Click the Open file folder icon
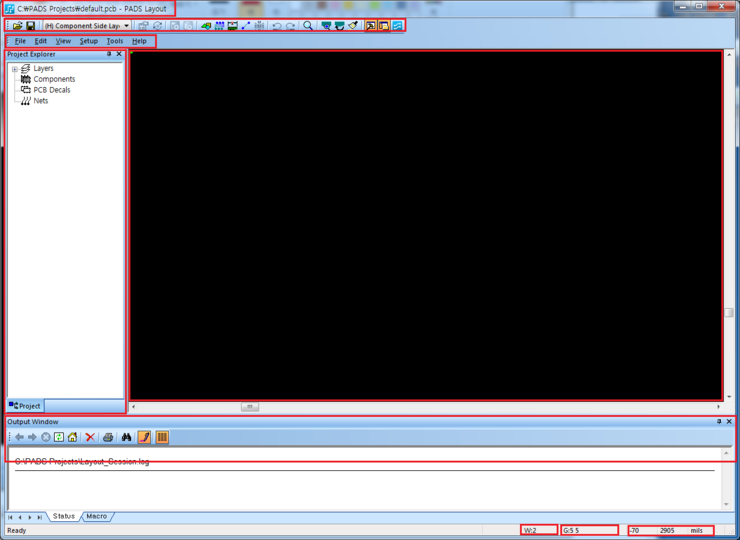The image size is (740, 540). (17, 26)
